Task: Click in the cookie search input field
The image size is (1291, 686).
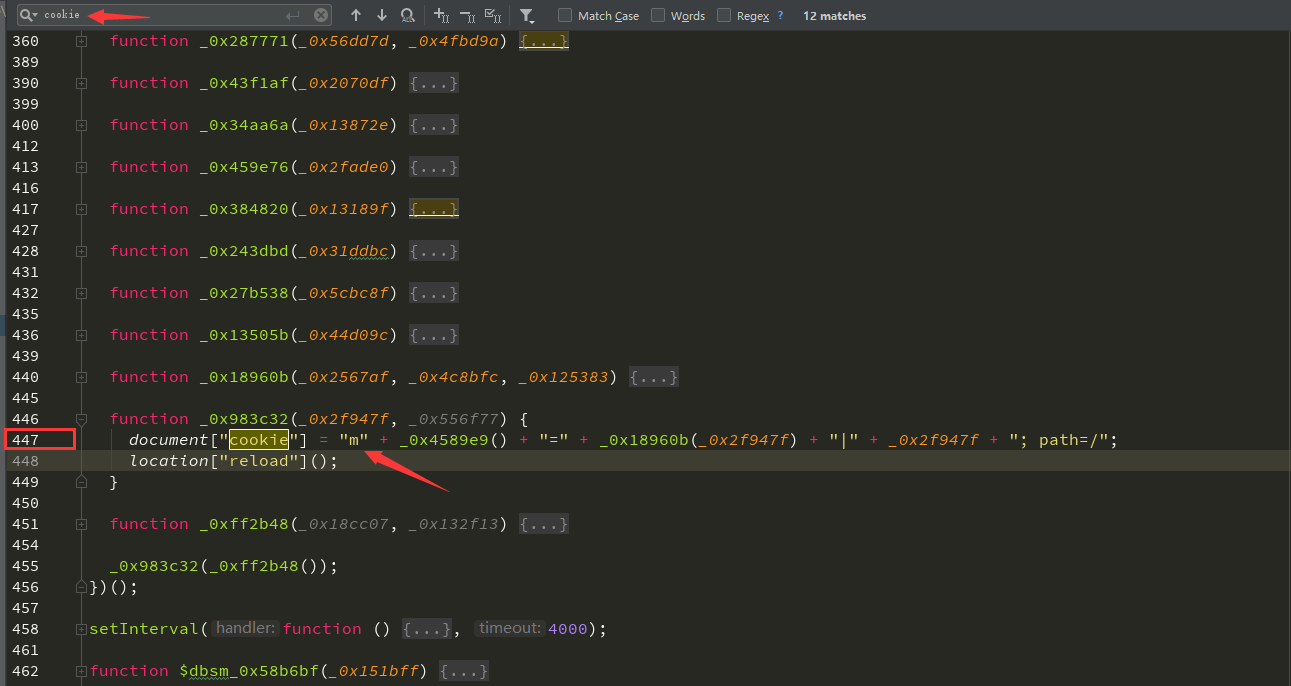Action: click(x=160, y=15)
